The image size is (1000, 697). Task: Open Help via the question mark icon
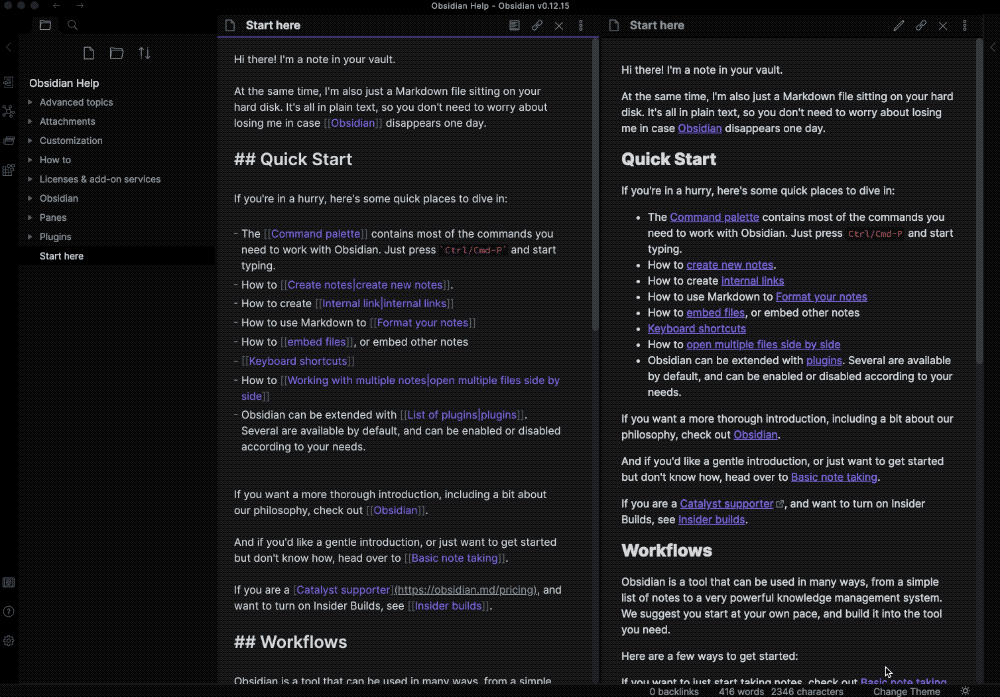click(x=8, y=612)
